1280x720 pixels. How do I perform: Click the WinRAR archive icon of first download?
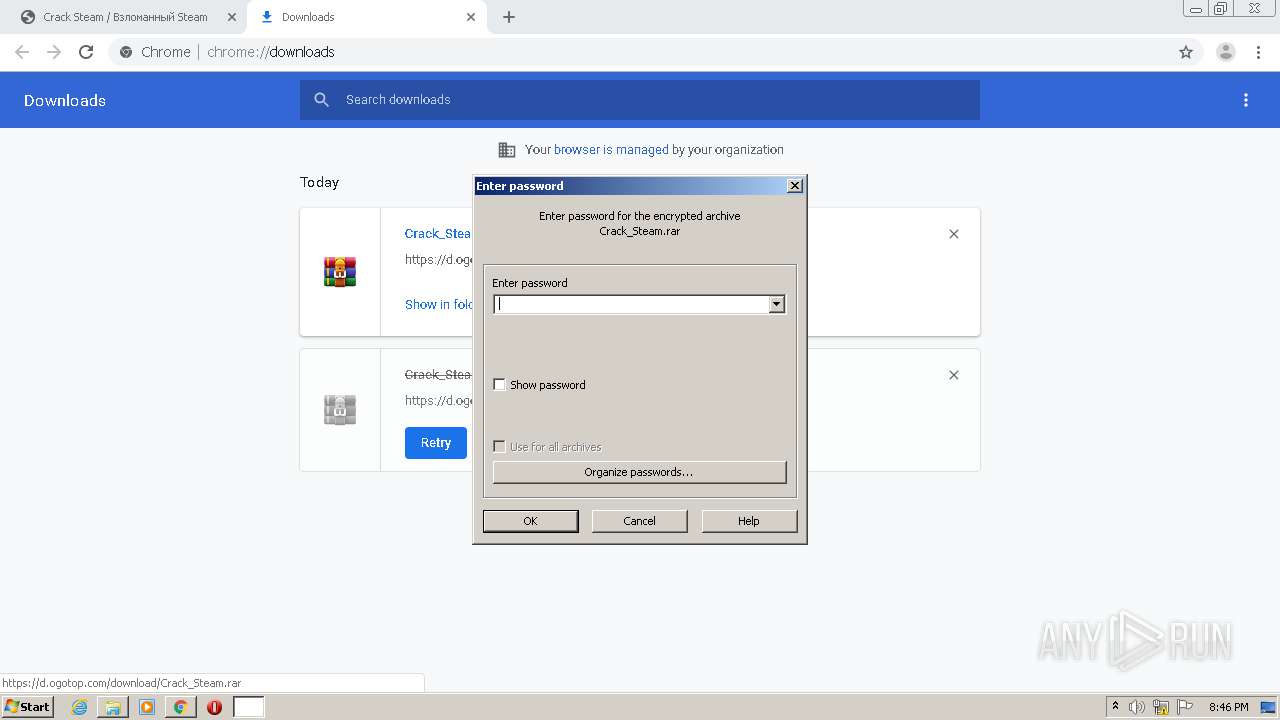[x=340, y=271]
